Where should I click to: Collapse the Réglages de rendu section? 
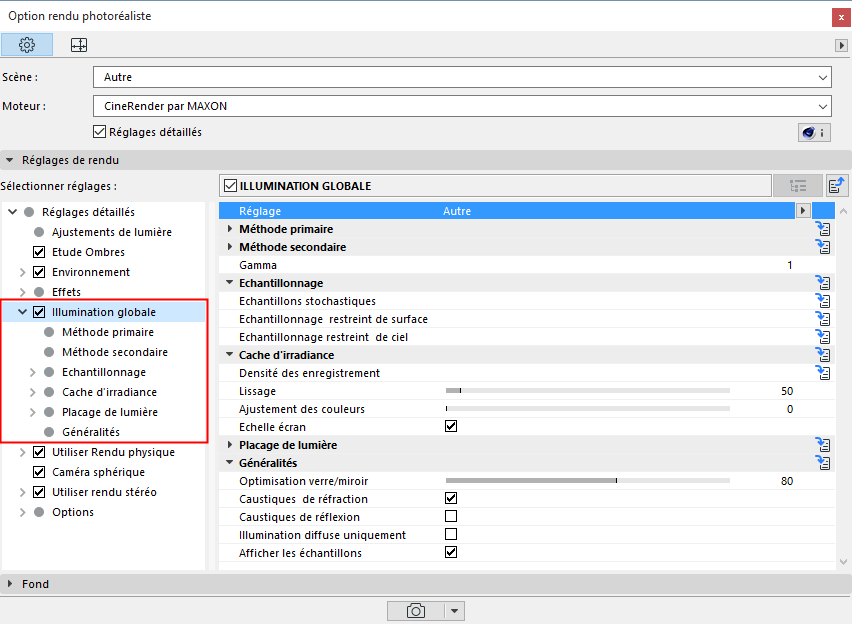click(9, 160)
